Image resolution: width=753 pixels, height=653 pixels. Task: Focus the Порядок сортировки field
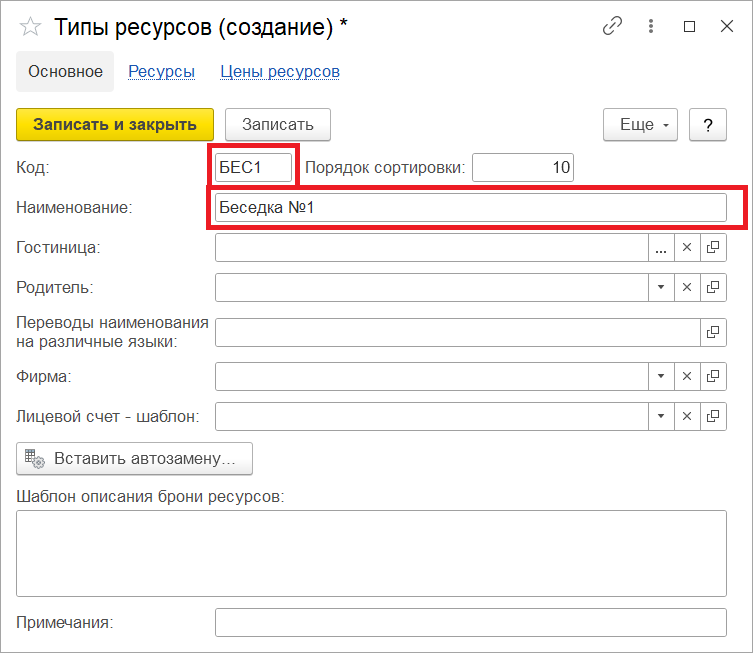[523, 168]
